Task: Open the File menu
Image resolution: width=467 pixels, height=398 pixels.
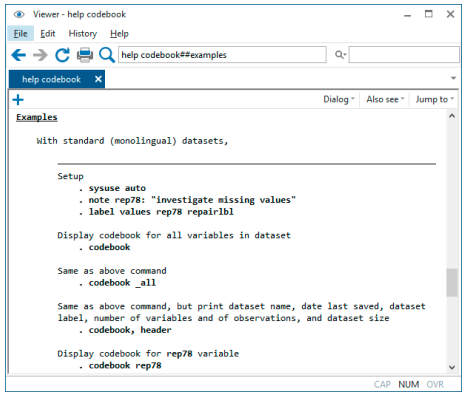Action: [x=20, y=34]
